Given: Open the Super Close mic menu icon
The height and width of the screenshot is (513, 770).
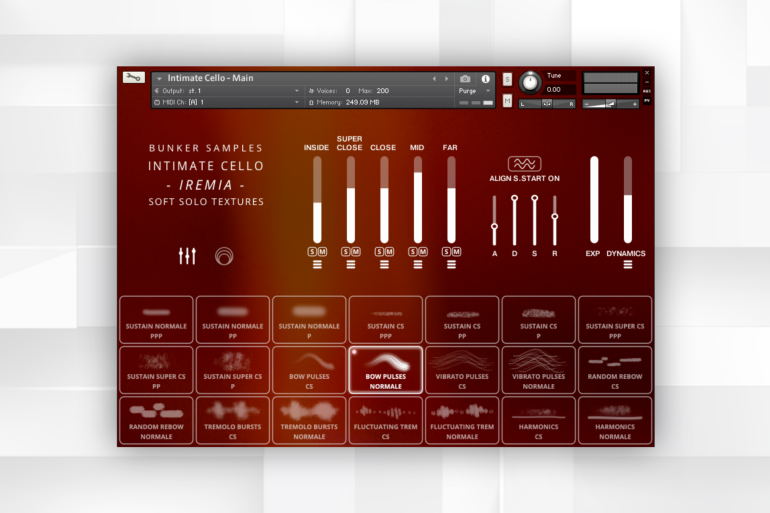Looking at the screenshot, I should [x=351, y=265].
